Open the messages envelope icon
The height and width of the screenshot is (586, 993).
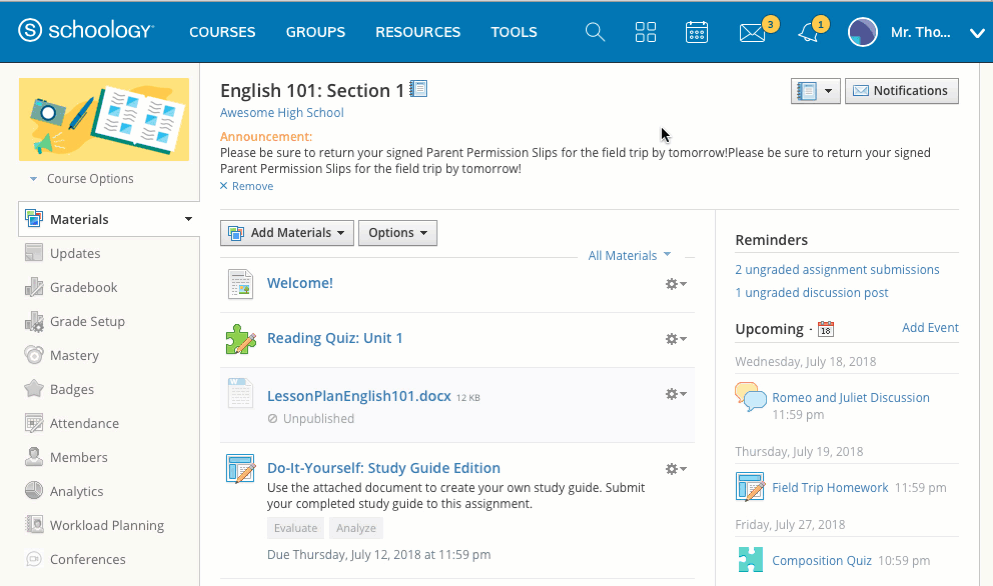pos(752,33)
